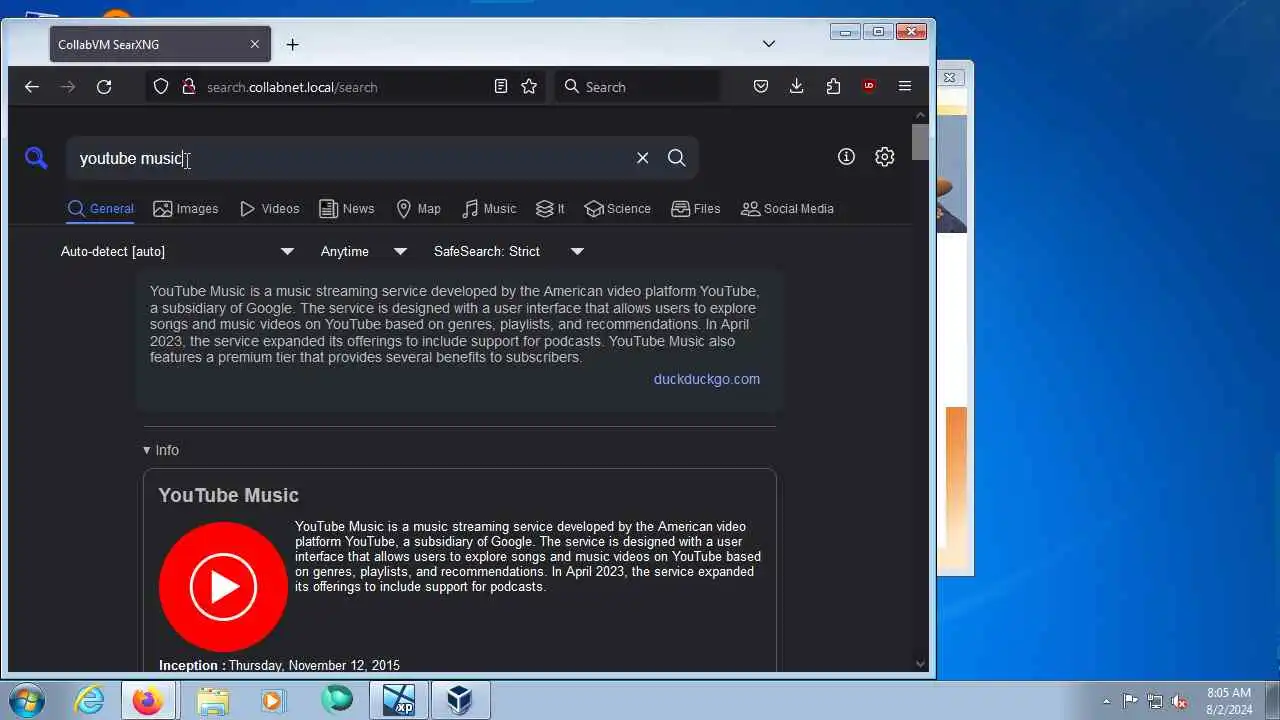The image size is (1280, 720).
Task: Open the VirtualBox taskbar icon
Action: click(460, 700)
